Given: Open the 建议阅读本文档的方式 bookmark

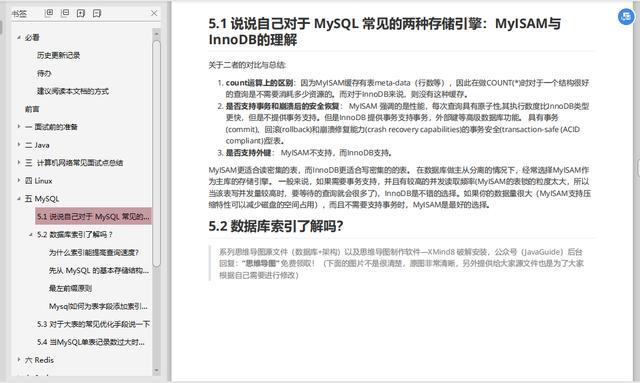Looking at the screenshot, I should pos(73,91).
